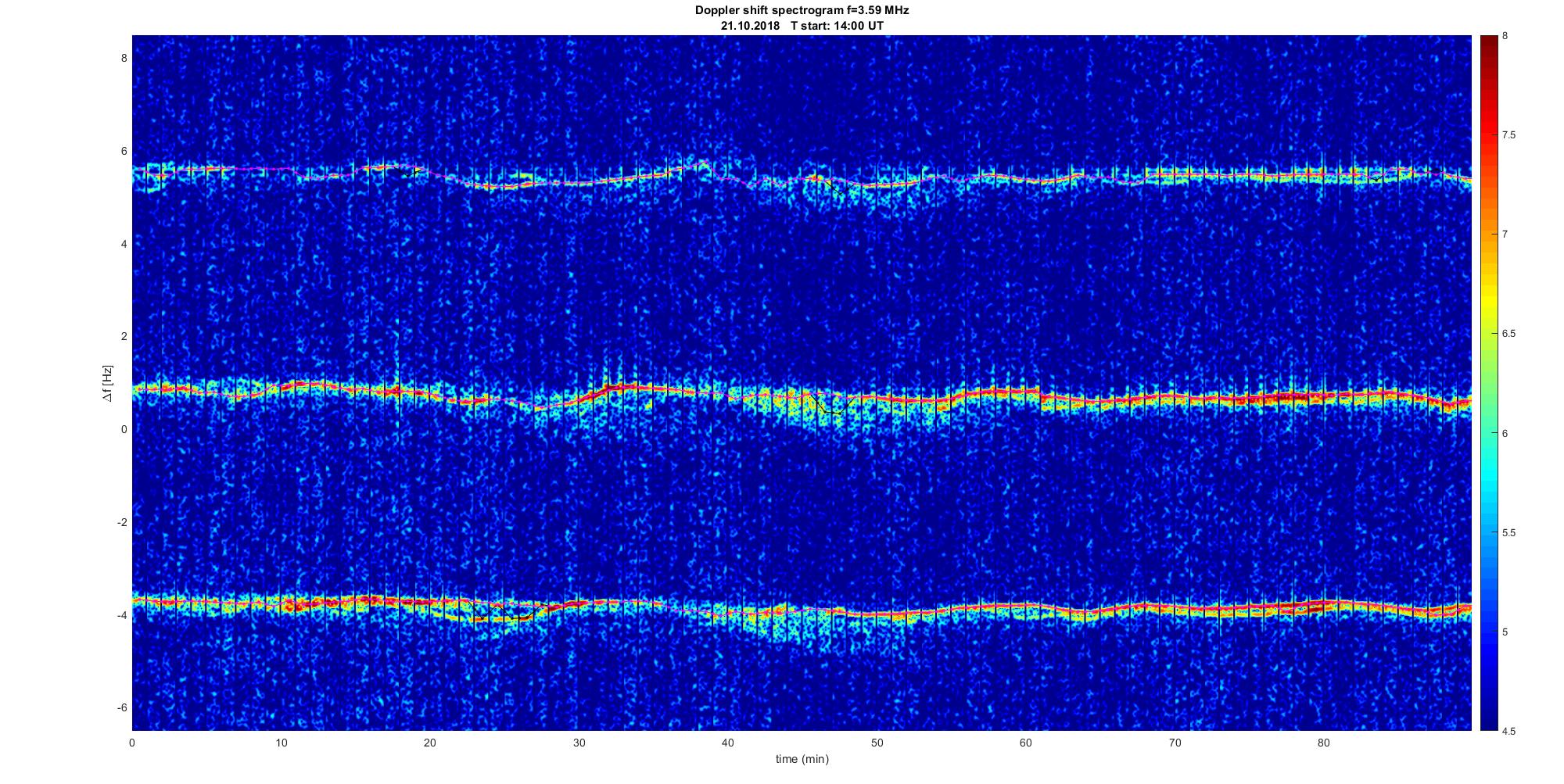Click the x-axis tick label '10'
1564x784 pixels.
282,743
